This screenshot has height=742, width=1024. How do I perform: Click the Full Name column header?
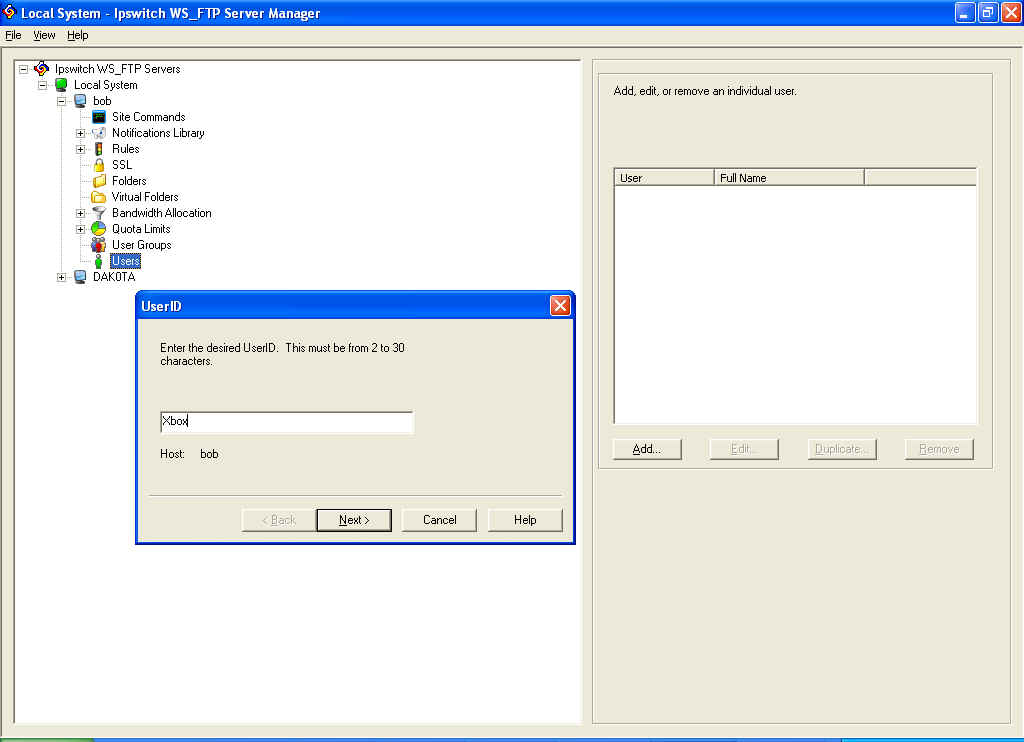pos(789,178)
